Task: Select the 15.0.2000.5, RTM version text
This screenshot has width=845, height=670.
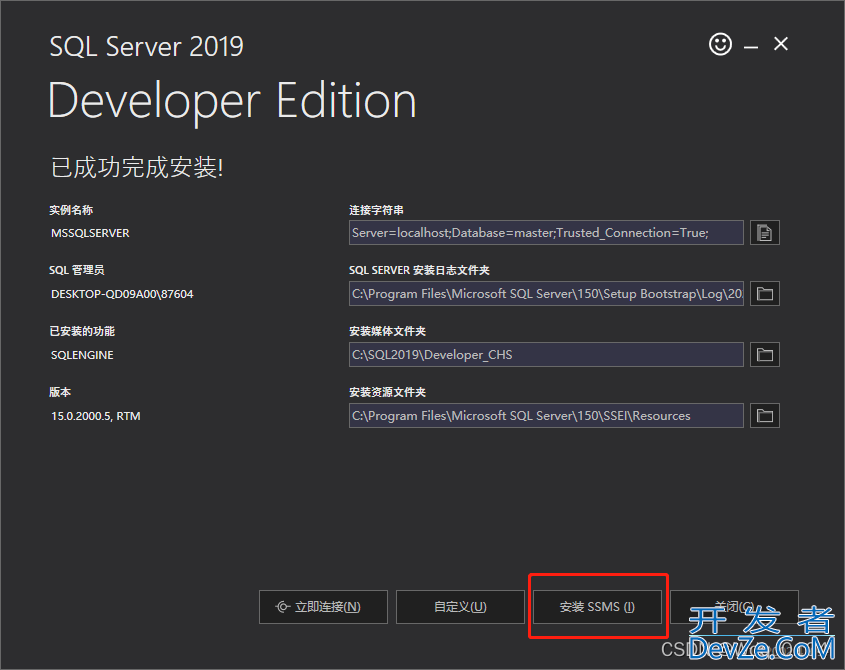Action: pos(95,416)
